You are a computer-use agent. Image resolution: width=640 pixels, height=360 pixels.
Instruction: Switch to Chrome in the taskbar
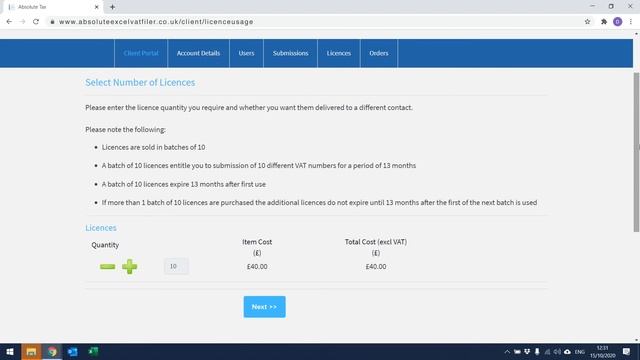click(x=52, y=351)
